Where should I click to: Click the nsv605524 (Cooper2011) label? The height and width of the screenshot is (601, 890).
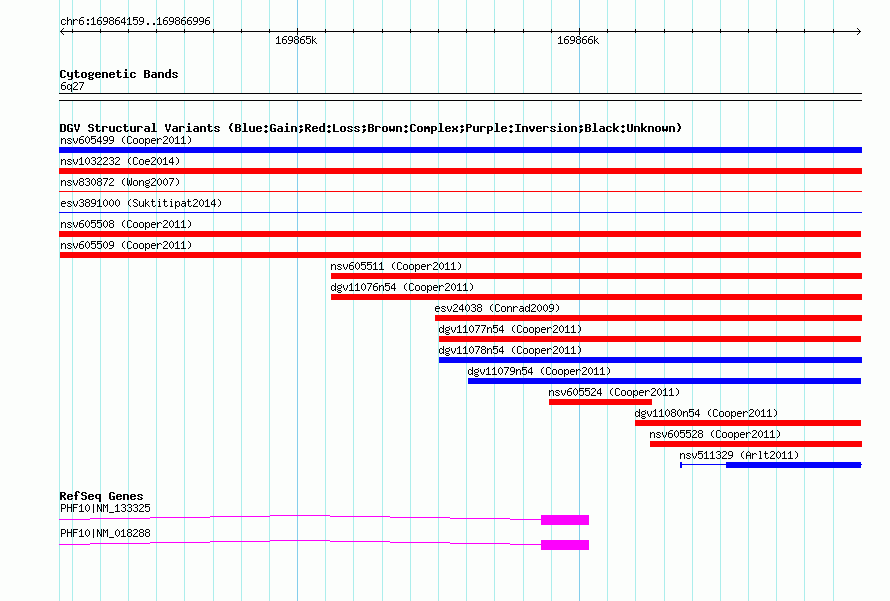[x=614, y=392]
